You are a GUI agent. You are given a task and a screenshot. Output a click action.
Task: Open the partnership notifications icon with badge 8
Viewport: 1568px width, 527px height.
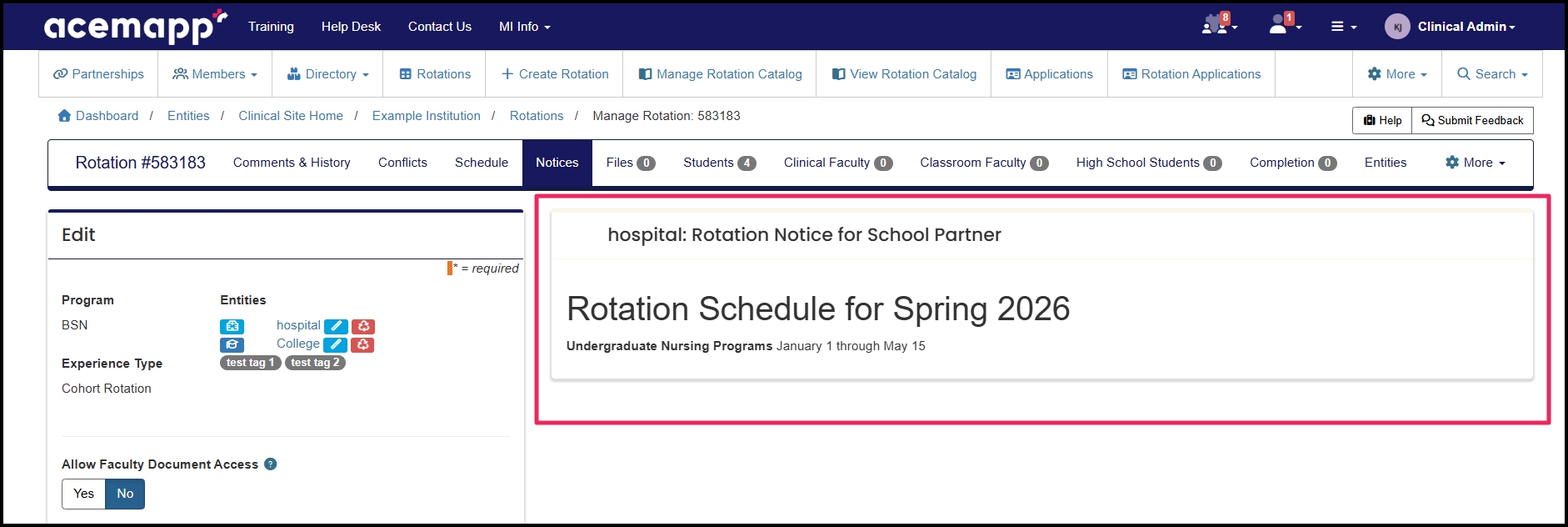[x=1219, y=24]
